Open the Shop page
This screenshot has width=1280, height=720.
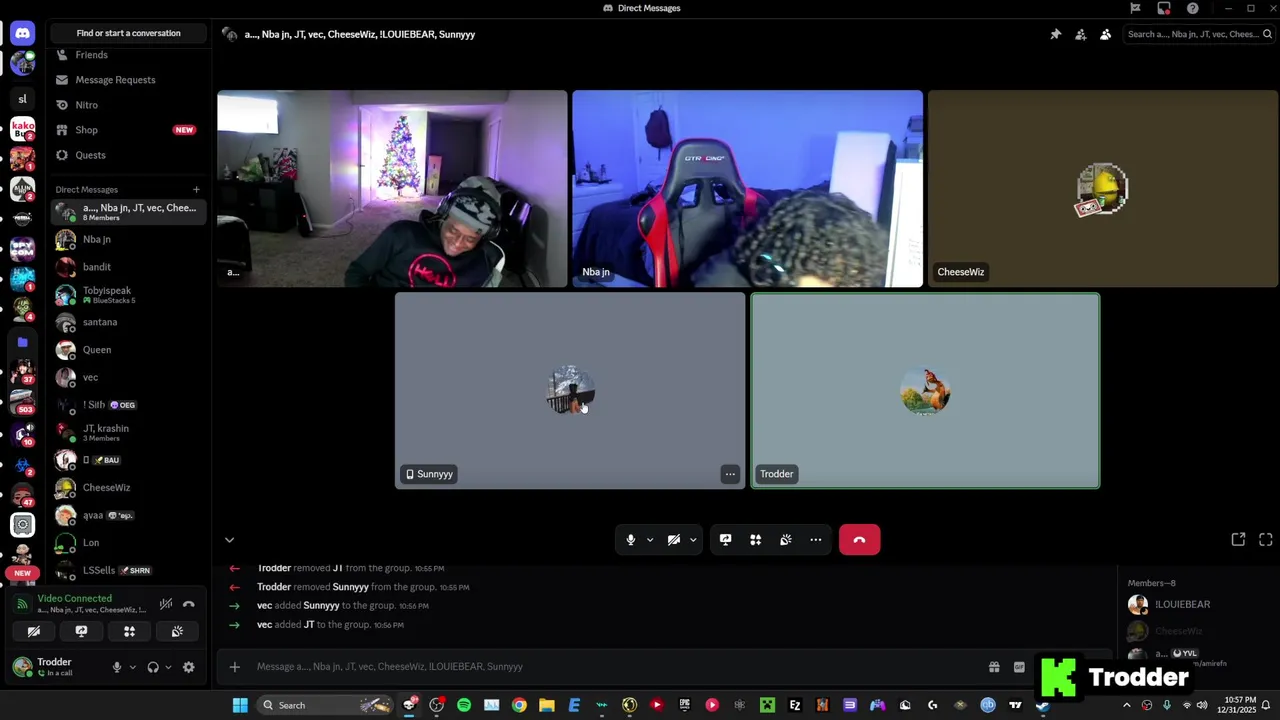point(129,130)
